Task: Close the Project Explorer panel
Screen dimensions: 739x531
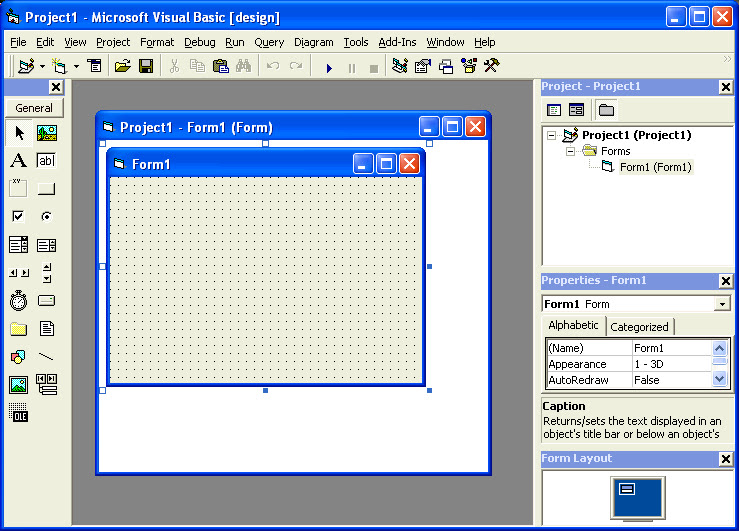Action: (726, 87)
